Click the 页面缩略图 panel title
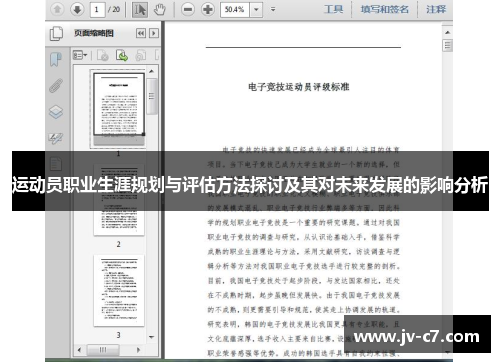This screenshot has height=362, width=500. (x=94, y=33)
